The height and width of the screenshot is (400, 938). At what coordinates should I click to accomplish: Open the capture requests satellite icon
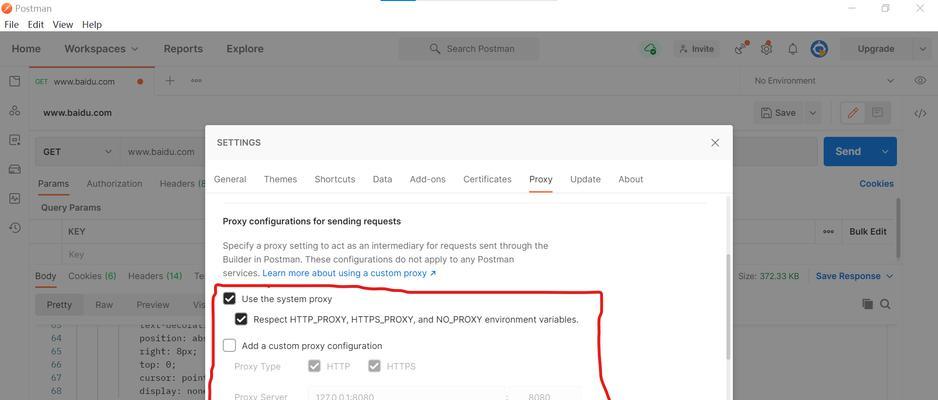741,48
